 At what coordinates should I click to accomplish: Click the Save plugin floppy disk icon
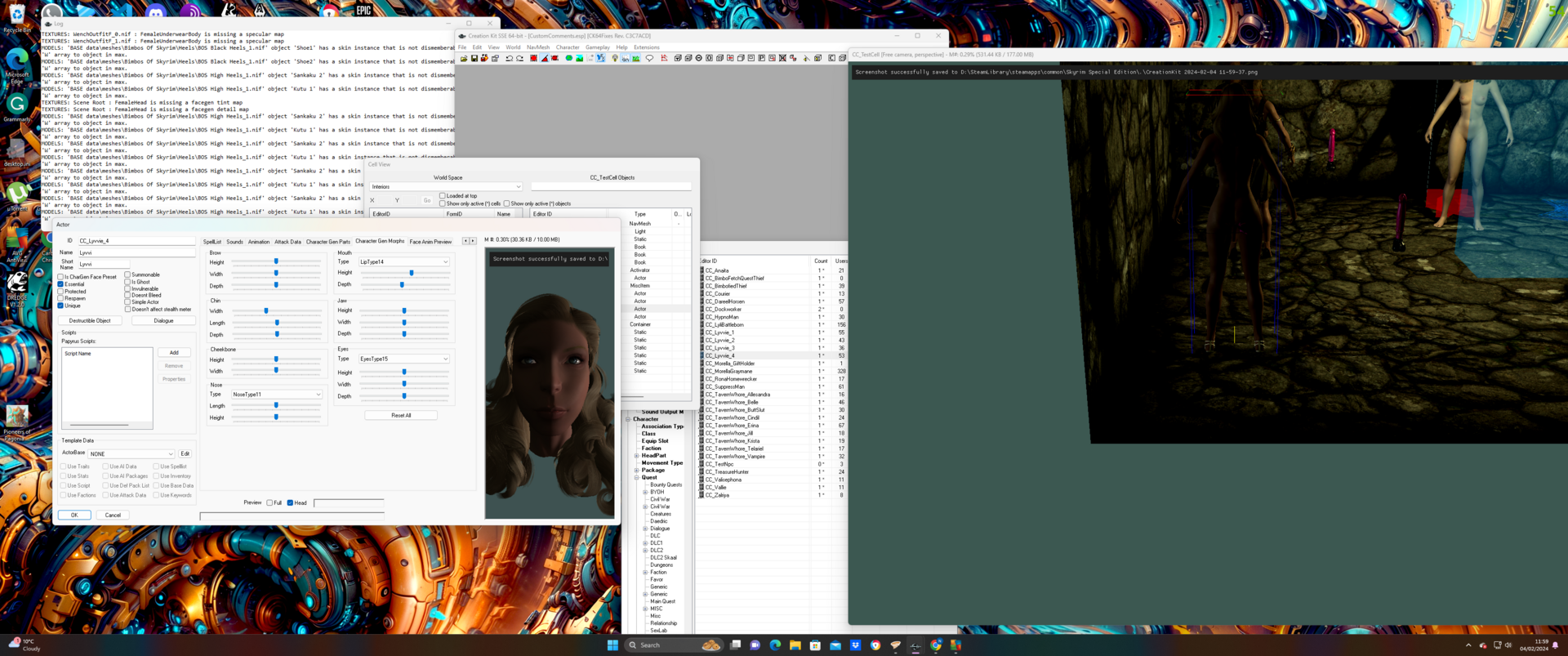tap(474, 58)
